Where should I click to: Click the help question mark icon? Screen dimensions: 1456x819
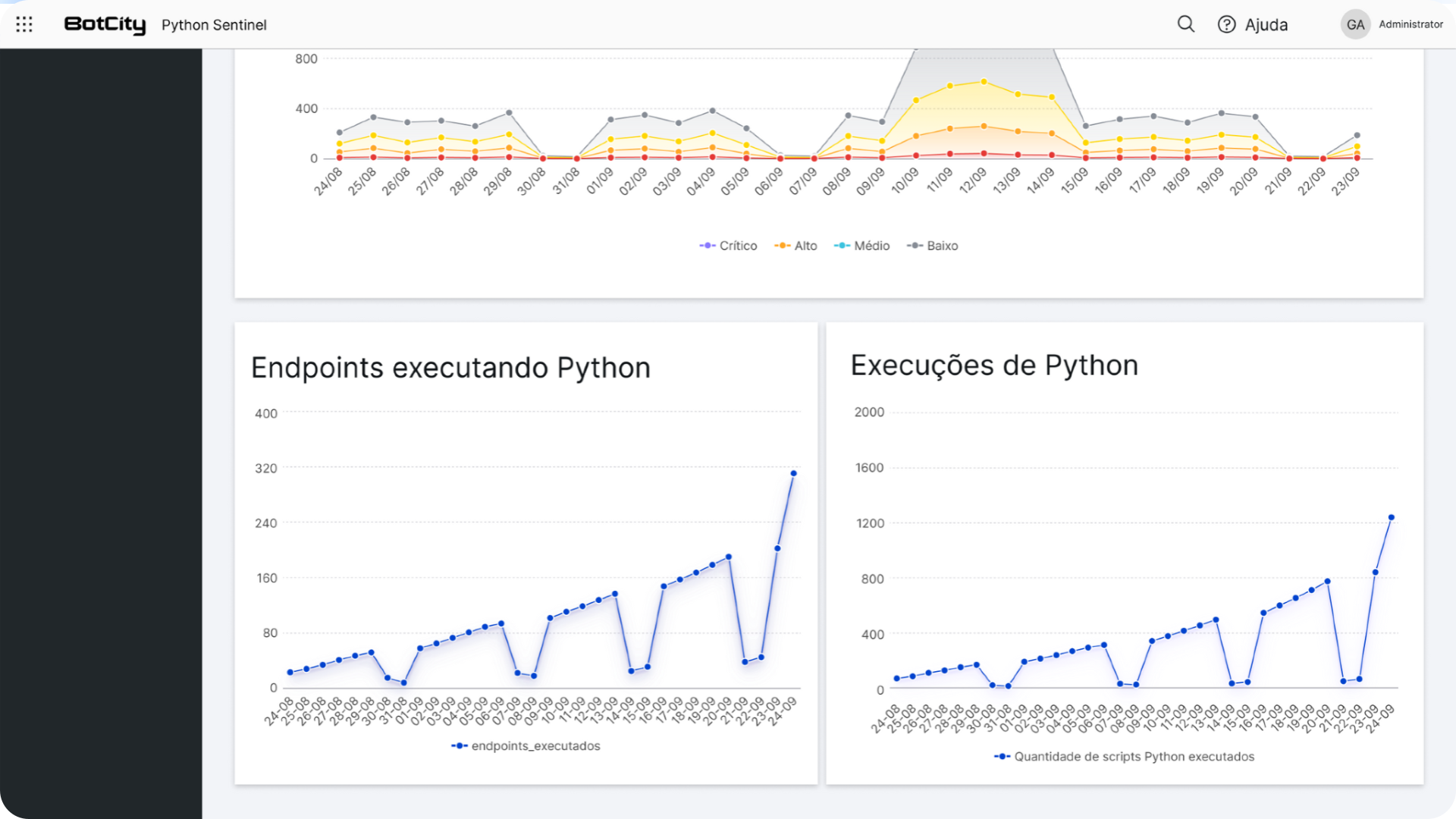pyautogui.click(x=1226, y=24)
